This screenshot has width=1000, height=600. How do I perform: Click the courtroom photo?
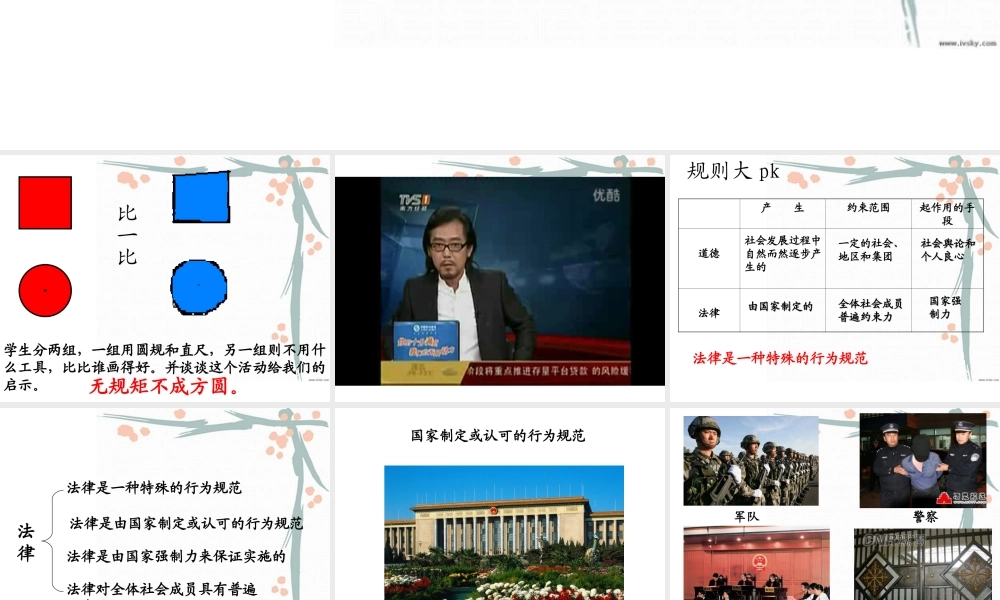click(756, 564)
